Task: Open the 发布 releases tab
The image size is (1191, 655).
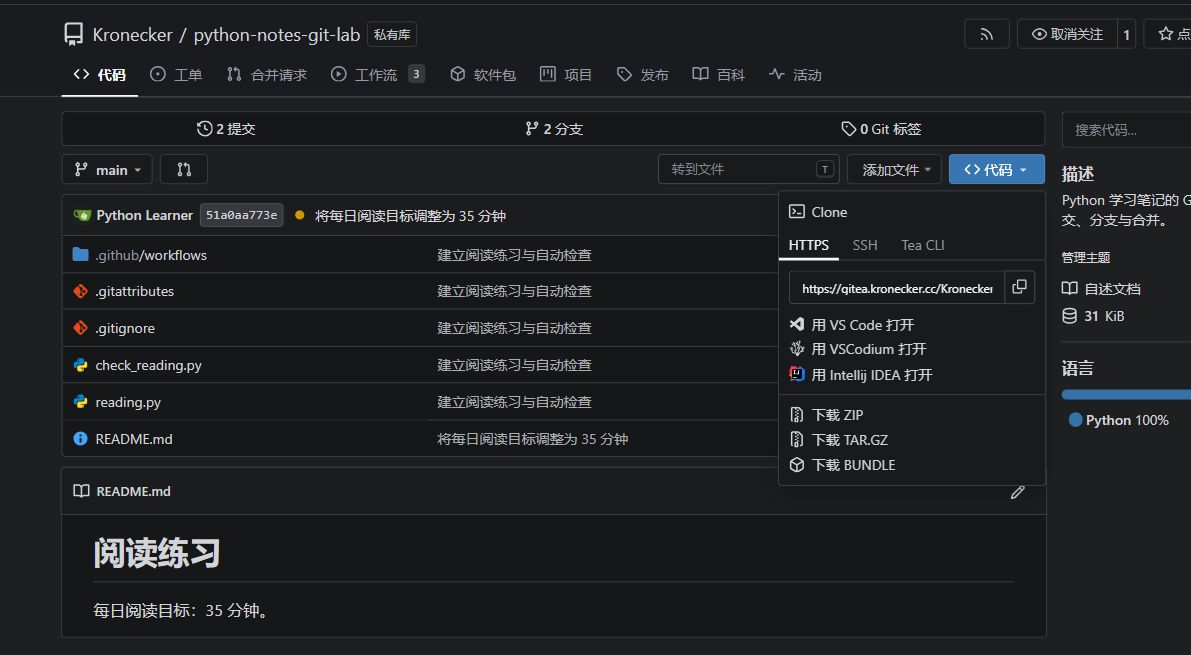Action: (x=643, y=74)
